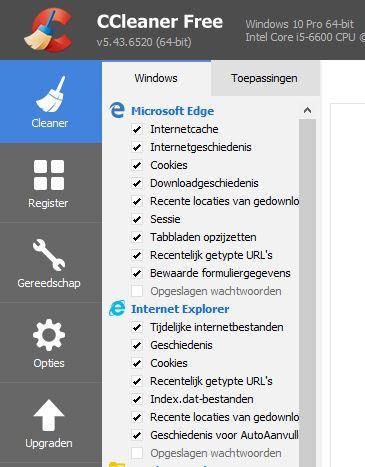Click the scrollbar up arrow chevron
The image size is (365, 467).
pyautogui.click(x=307, y=110)
